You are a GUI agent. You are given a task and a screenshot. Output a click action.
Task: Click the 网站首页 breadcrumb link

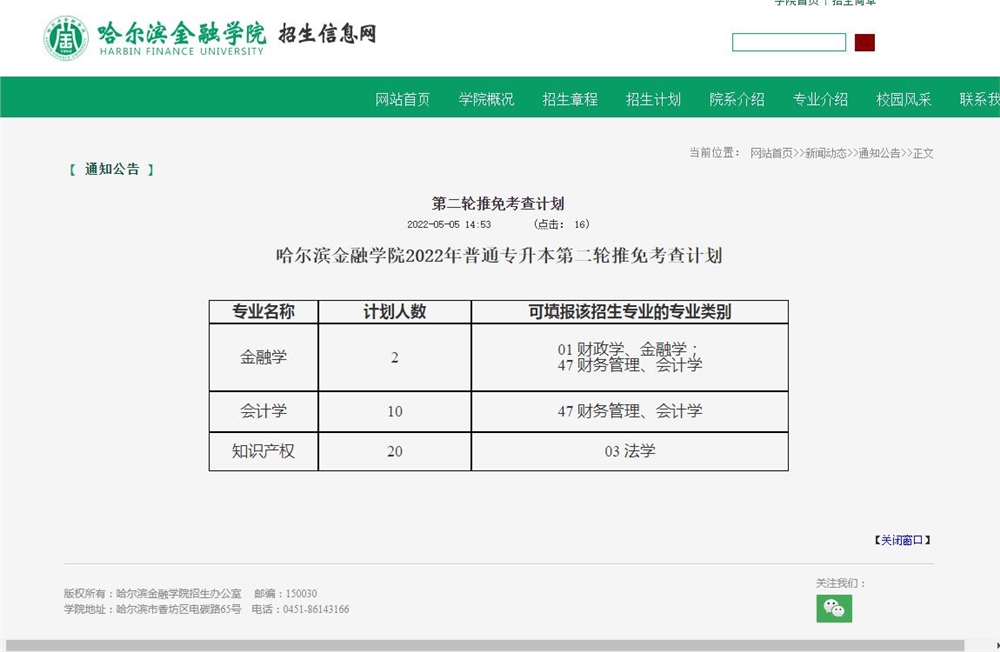[x=771, y=153]
